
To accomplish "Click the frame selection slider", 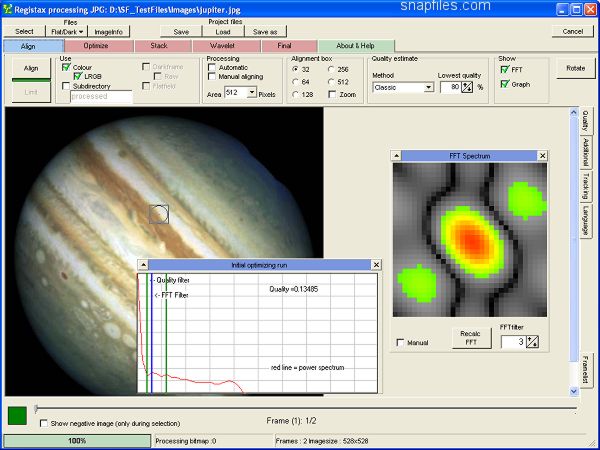I will (37, 408).
